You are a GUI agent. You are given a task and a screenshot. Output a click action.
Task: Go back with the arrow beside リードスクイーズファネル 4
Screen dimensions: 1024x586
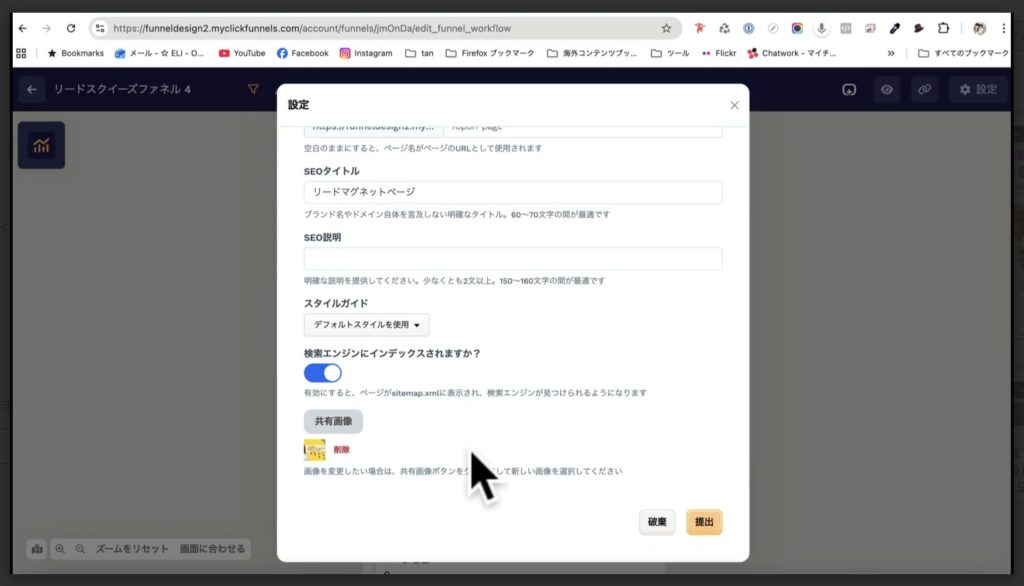pyautogui.click(x=30, y=89)
